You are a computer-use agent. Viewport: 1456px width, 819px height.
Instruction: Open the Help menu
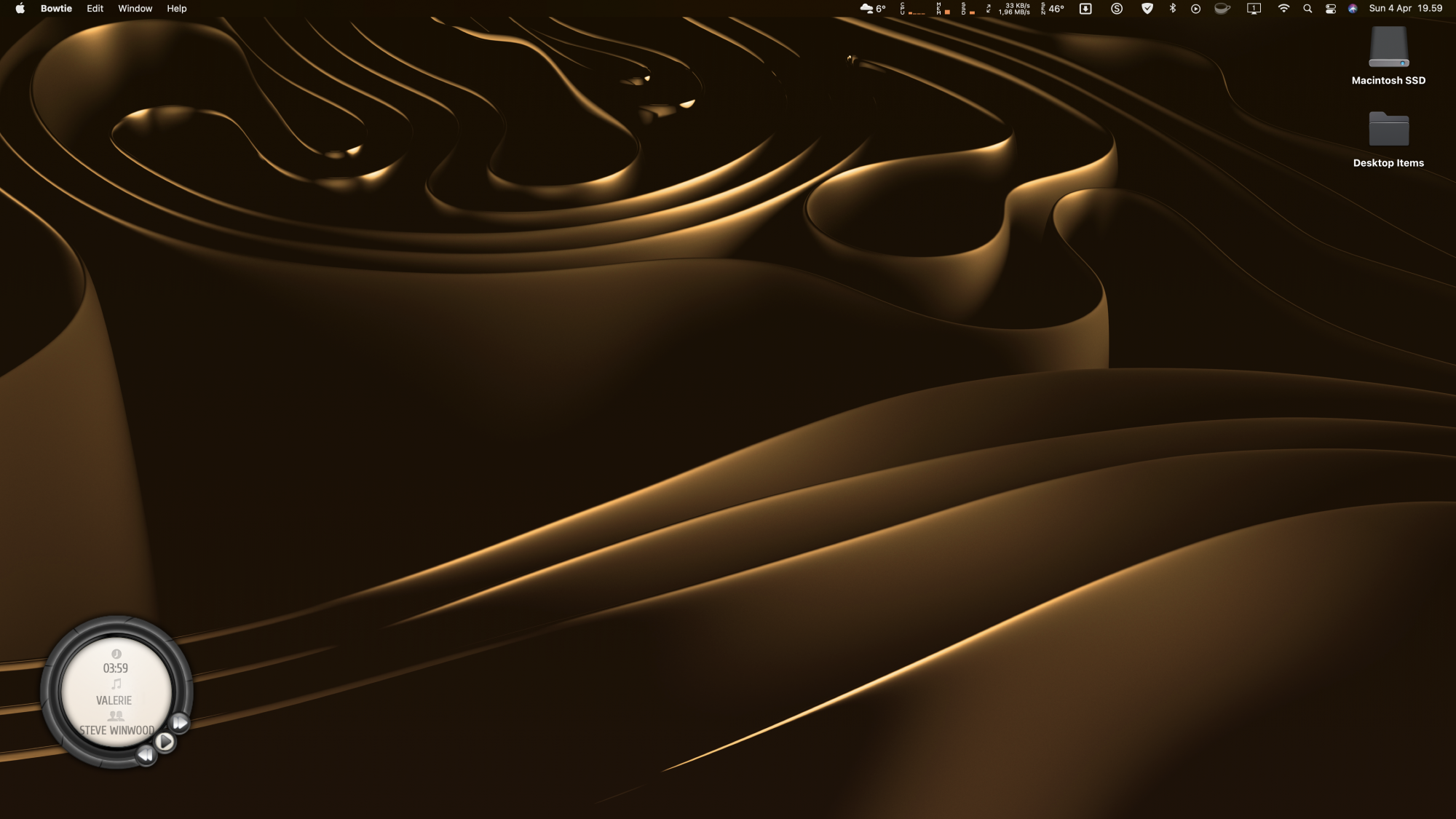(x=176, y=9)
